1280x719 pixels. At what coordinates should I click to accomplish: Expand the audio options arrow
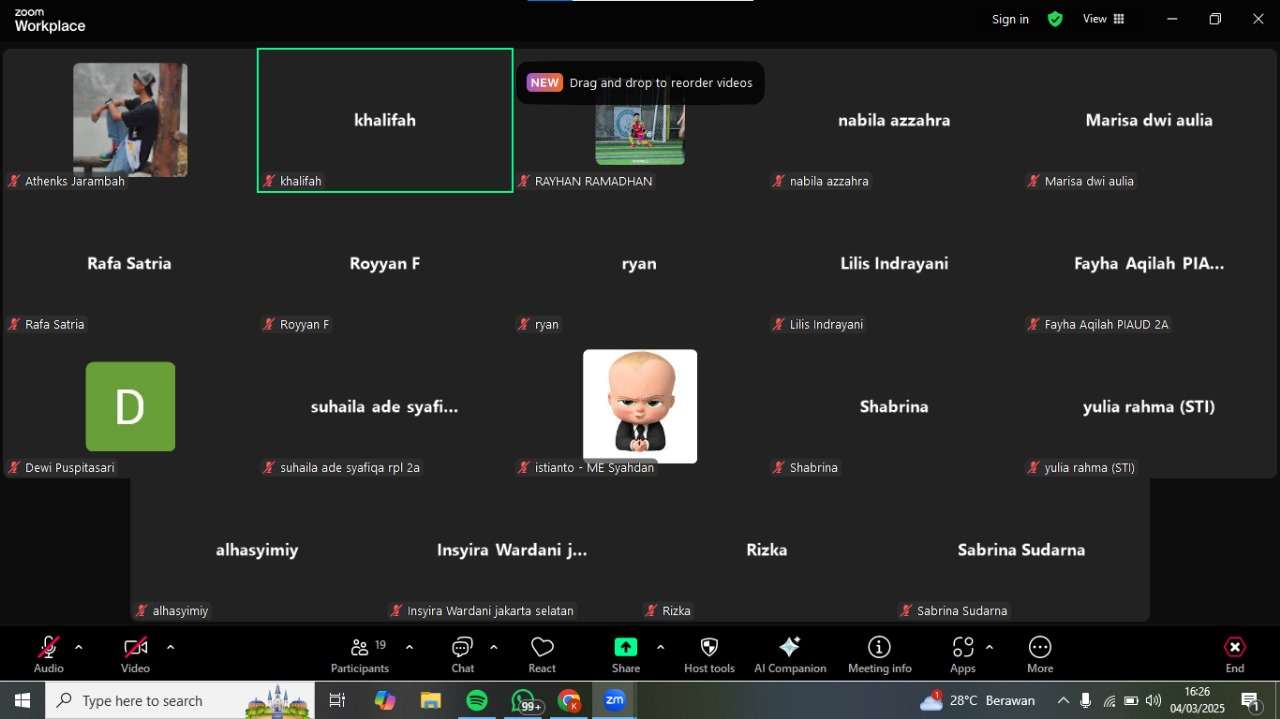pos(79,647)
